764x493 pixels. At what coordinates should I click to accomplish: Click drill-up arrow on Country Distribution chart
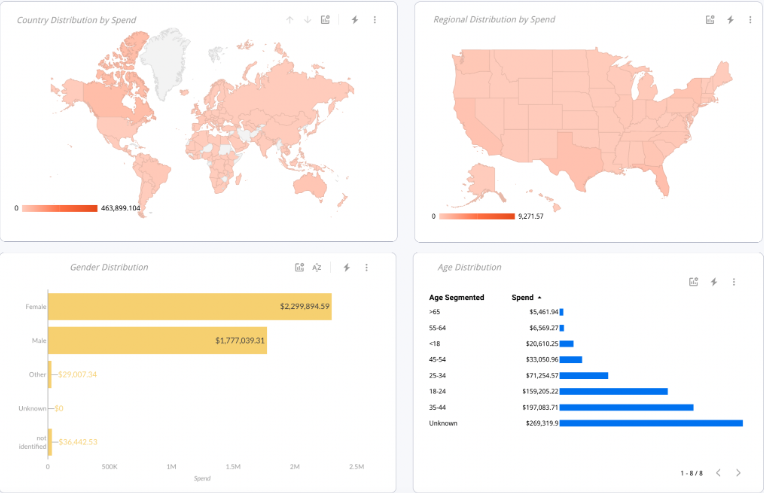click(x=290, y=20)
